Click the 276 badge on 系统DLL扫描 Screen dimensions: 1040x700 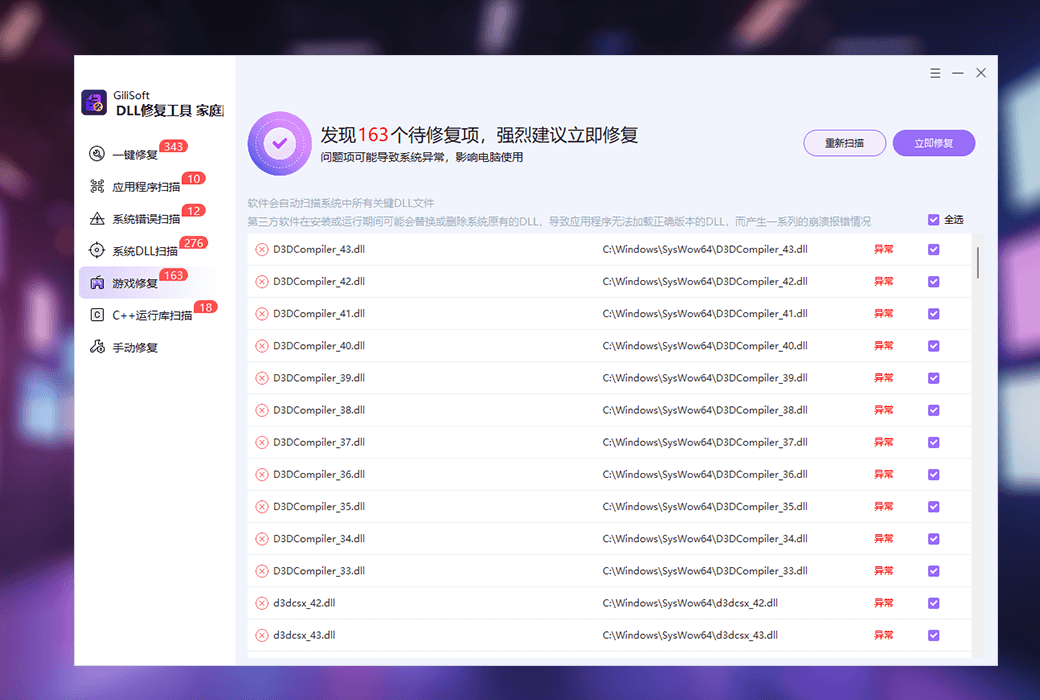point(194,243)
